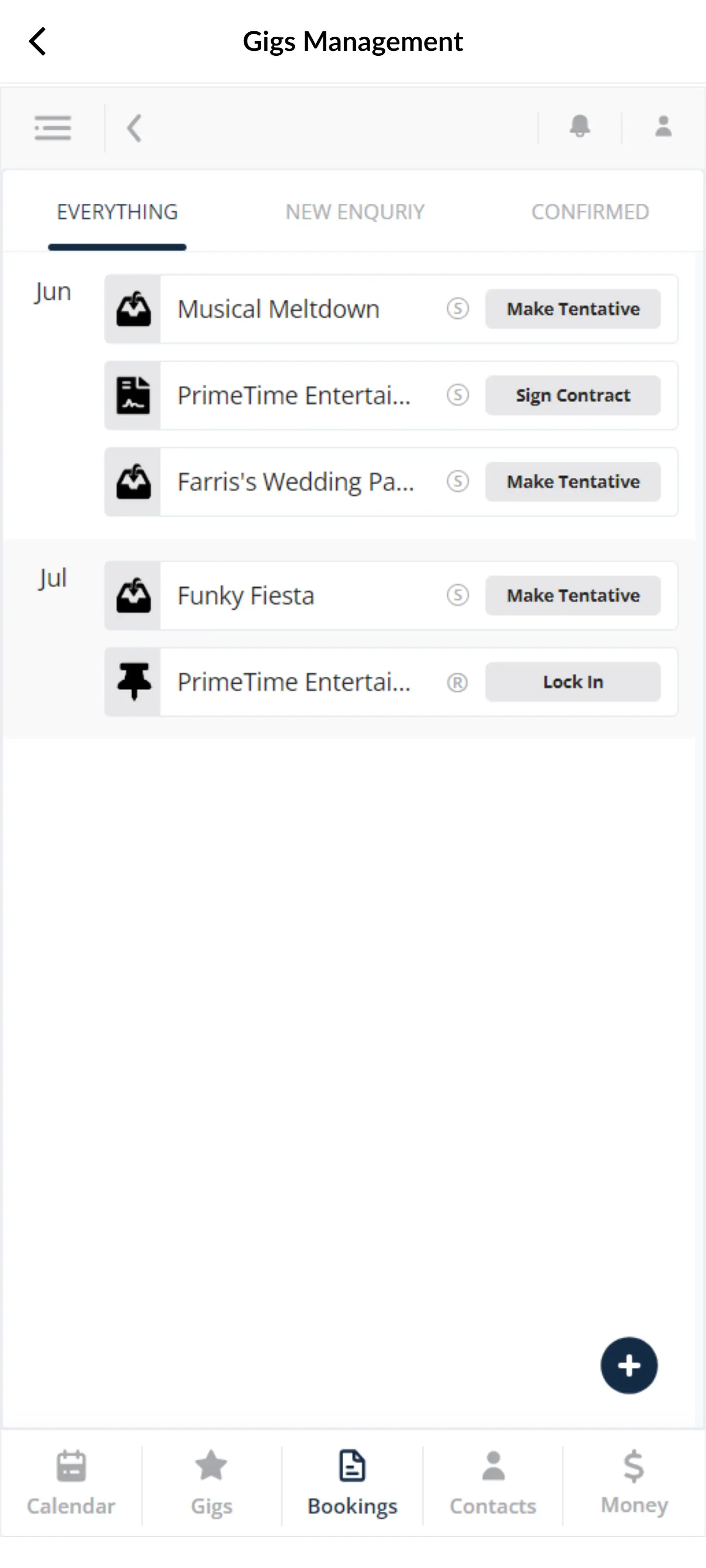Image resolution: width=706 pixels, height=1568 pixels.
Task: Click the contract icon for PrimeTime Entertainment
Action: click(x=133, y=395)
